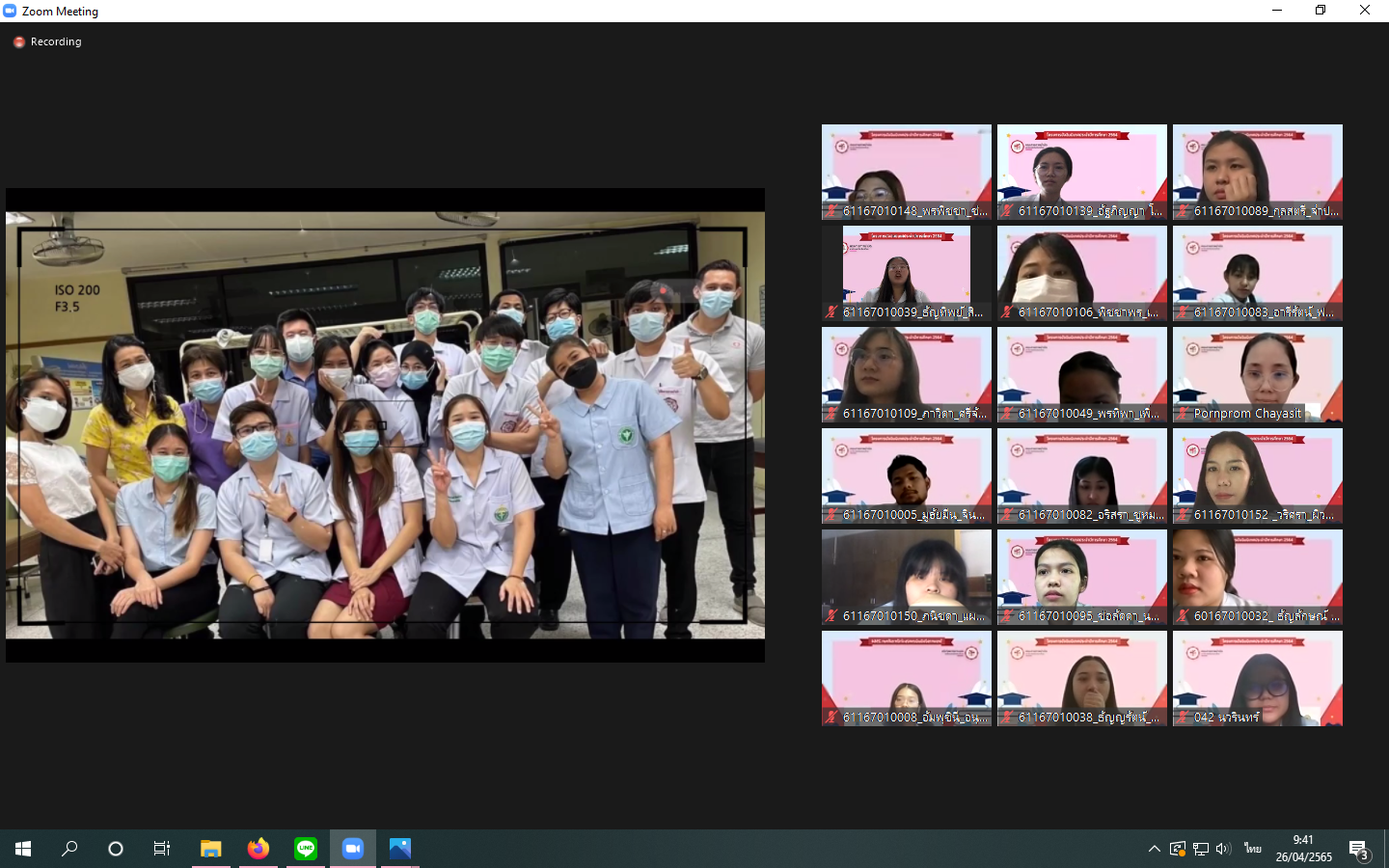1389x868 pixels.
Task: Open the Windows Start menu
Action: click(23, 849)
